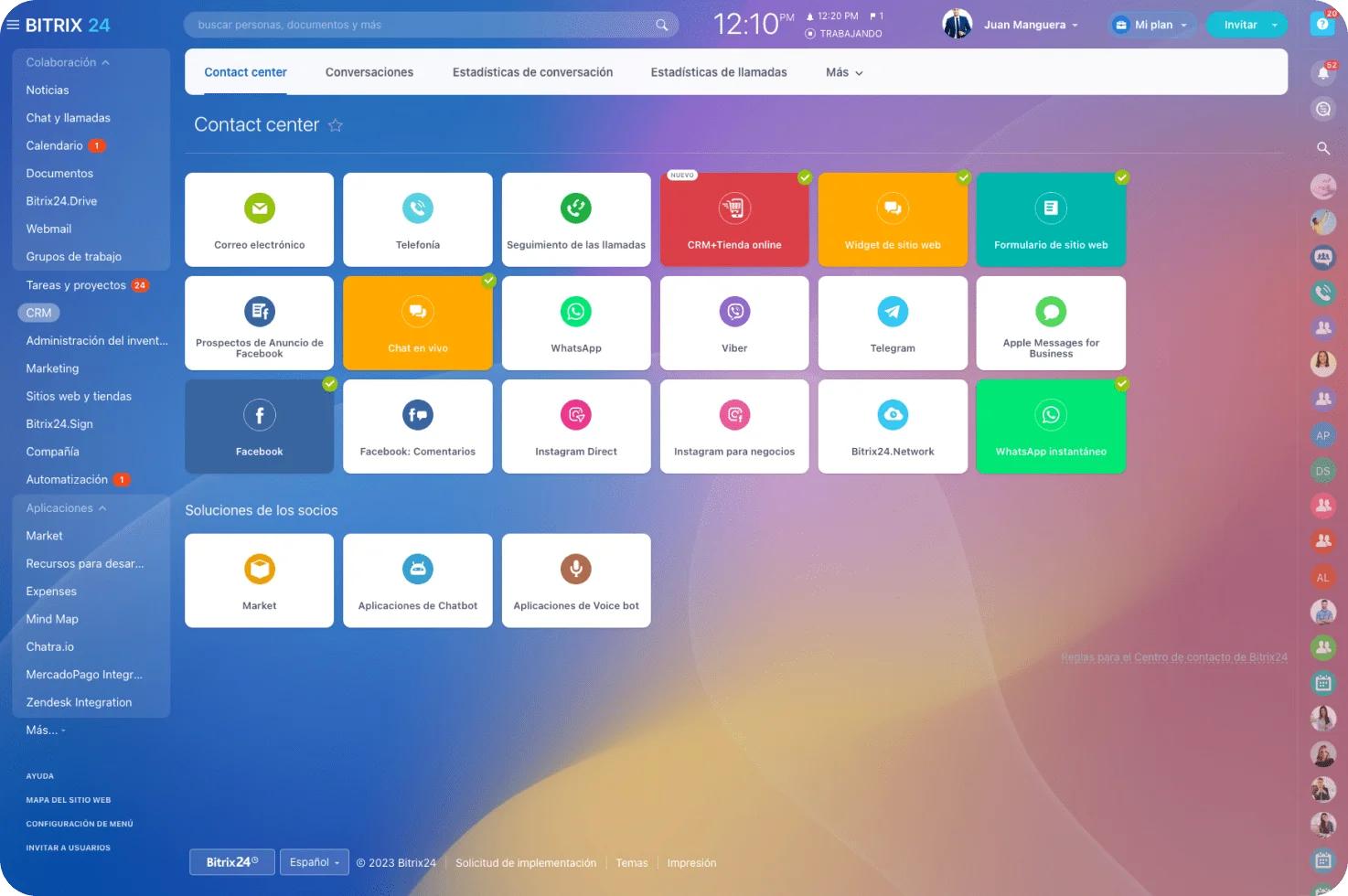Screen dimensions: 1348x896
Task: Open the WhatsApp connector
Action: pos(576,323)
